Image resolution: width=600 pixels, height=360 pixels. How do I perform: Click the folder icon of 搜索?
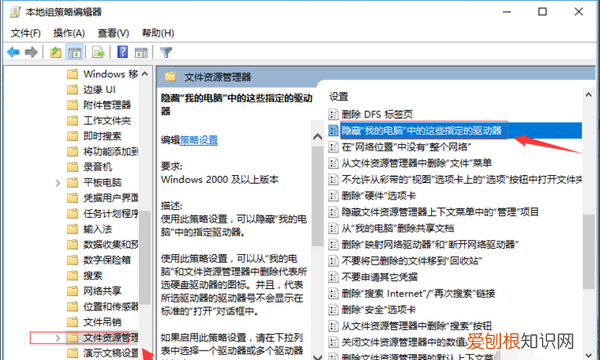[72, 275]
